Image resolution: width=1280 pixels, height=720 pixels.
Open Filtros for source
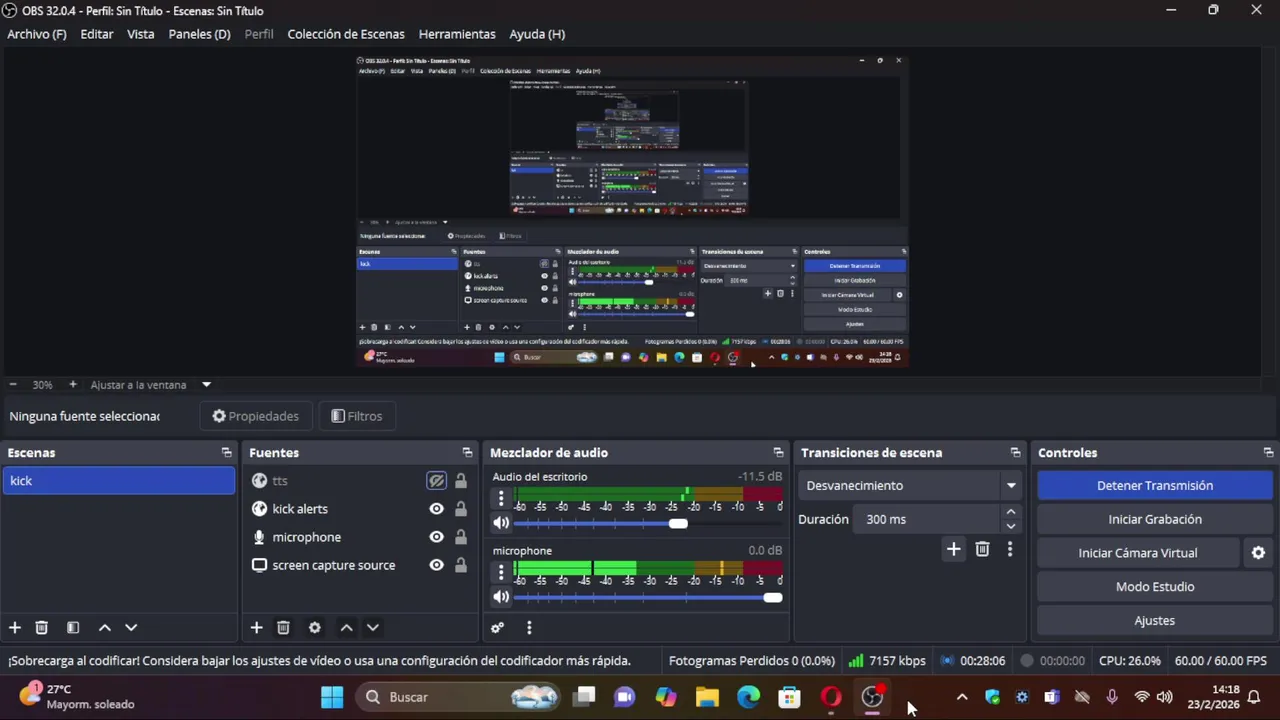[x=357, y=416]
